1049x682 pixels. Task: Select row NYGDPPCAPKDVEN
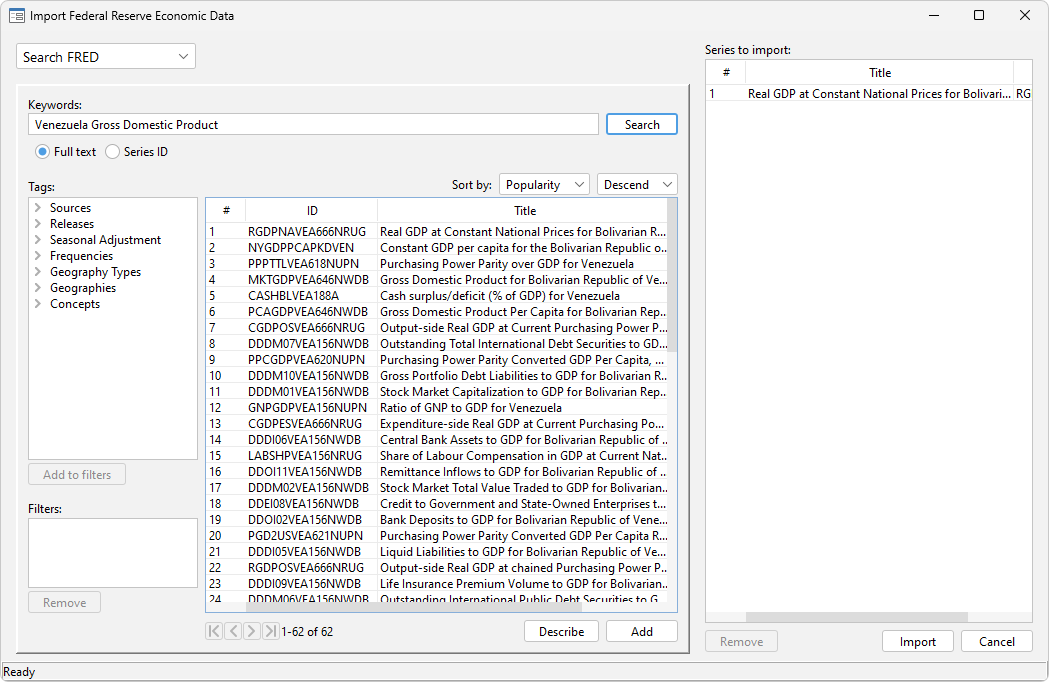pyautogui.click(x=437, y=248)
